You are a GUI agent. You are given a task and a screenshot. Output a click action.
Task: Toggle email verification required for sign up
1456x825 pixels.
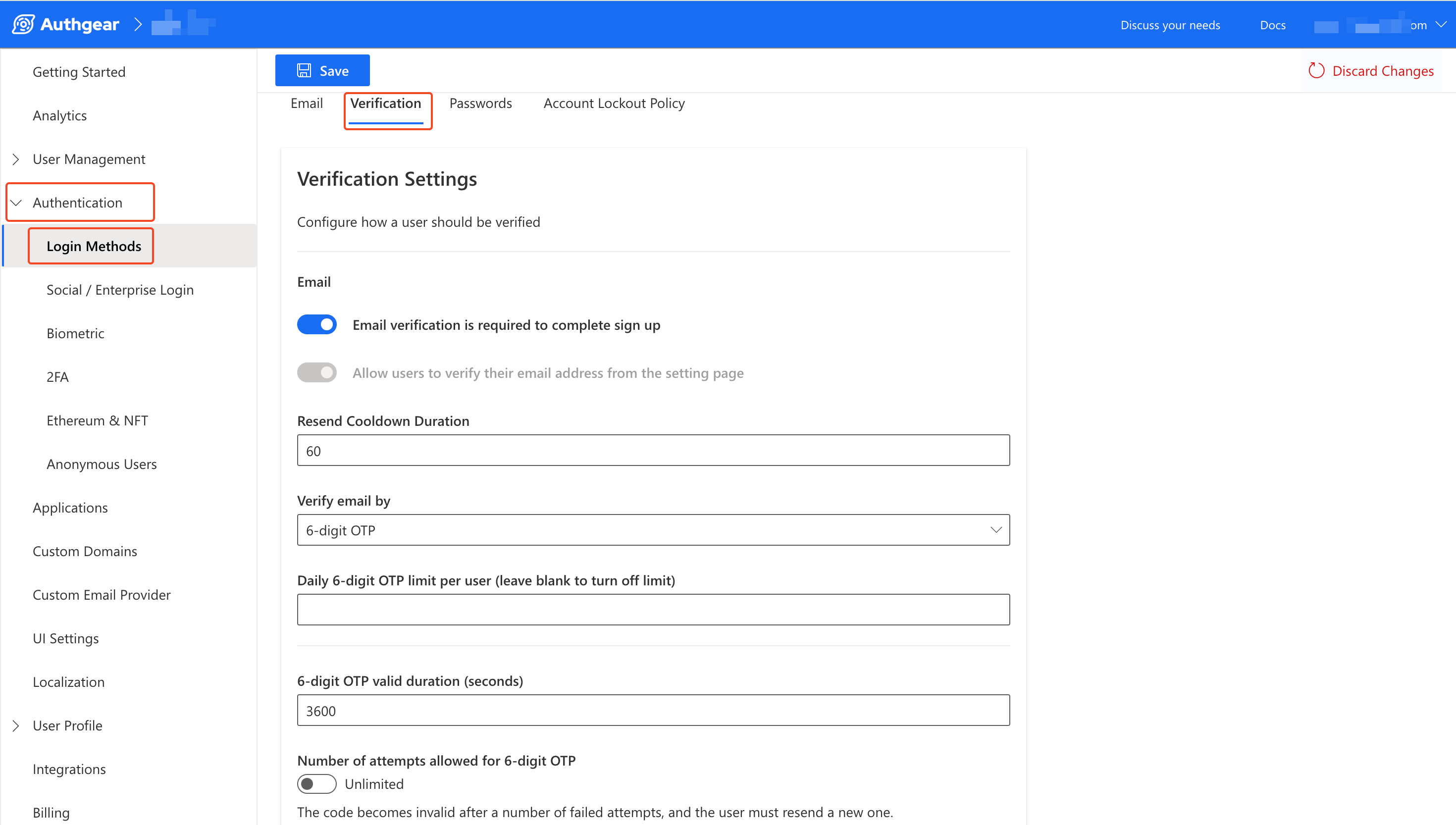click(x=316, y=325)
